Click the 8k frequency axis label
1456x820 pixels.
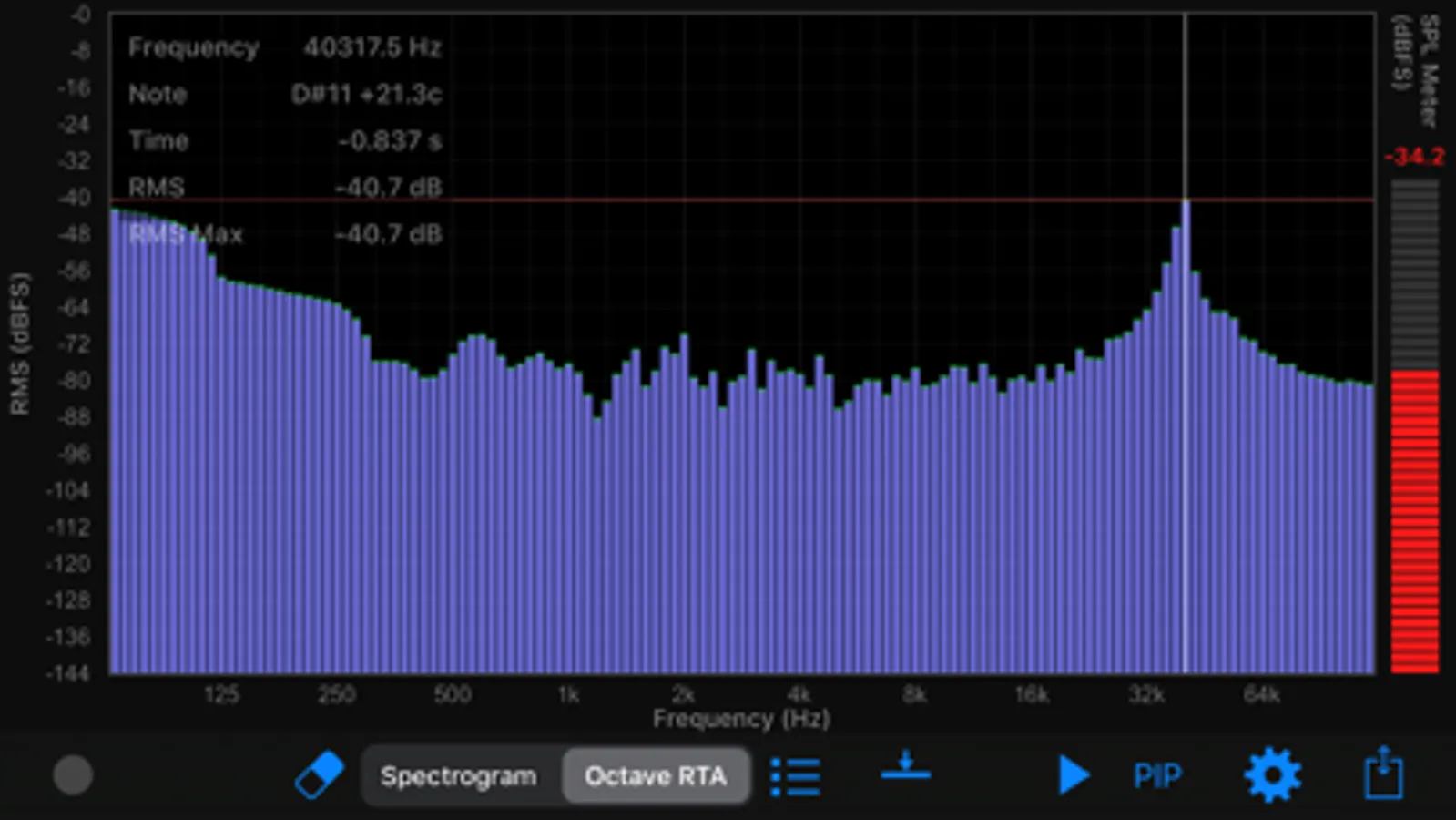[x=915, y=695]
